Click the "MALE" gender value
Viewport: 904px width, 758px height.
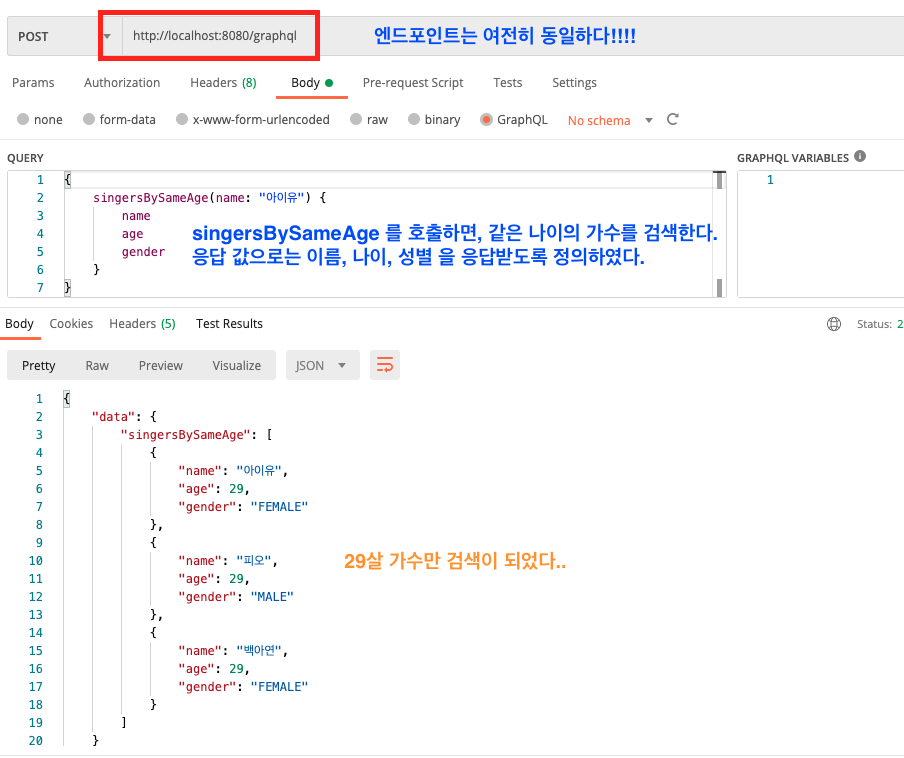[272, 597]
